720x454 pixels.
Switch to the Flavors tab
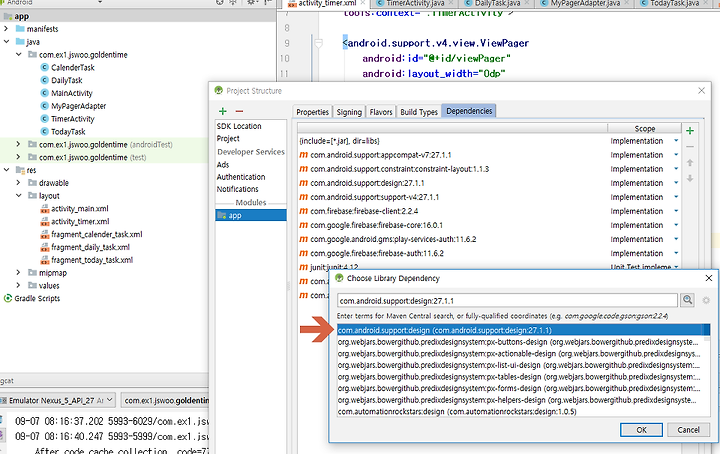381,112
